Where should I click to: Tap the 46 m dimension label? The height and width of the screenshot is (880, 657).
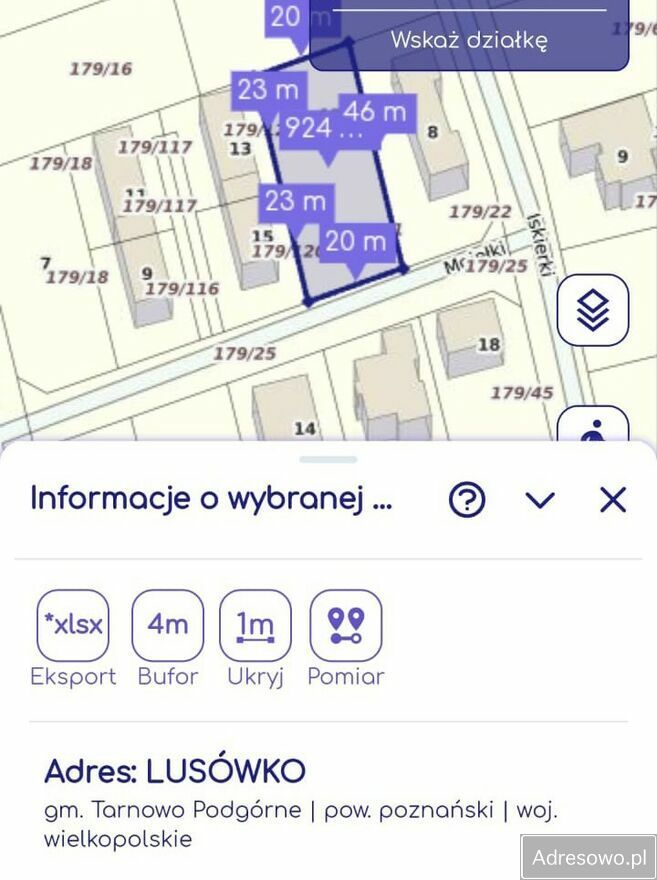pyautogui.click(x=377, y=111)
